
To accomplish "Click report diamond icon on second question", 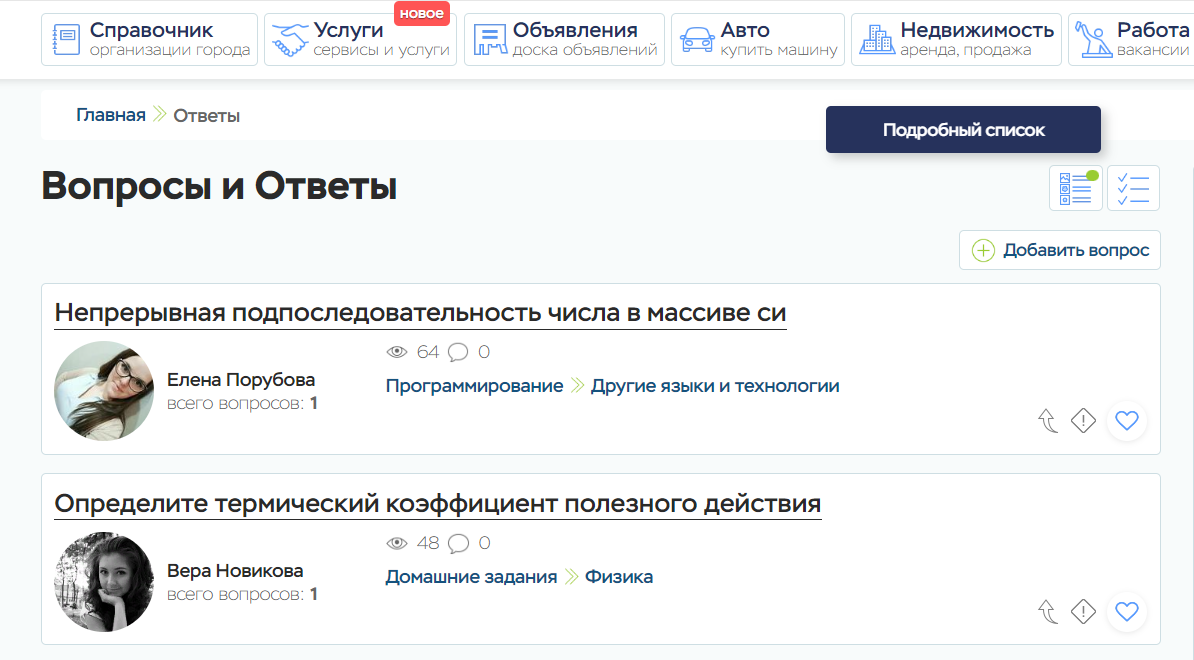I will [1083, 611].
